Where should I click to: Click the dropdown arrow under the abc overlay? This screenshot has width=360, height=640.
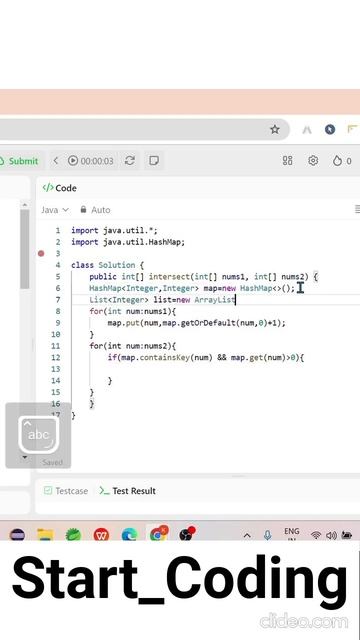(x=24, y=458)
